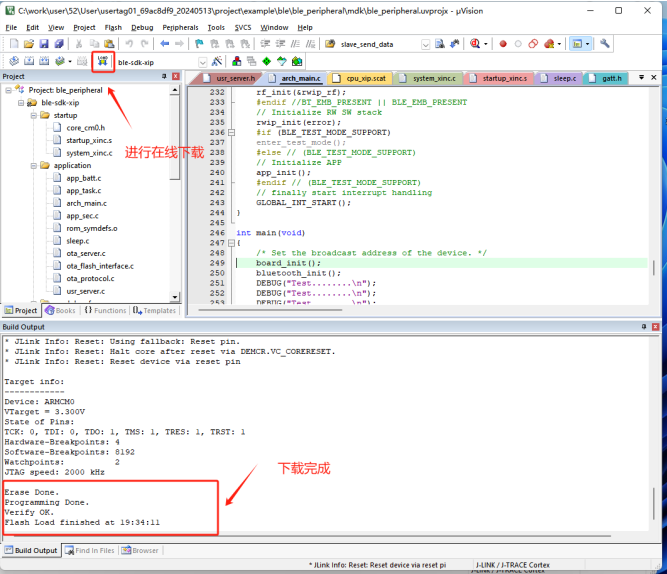Screen dimensions: 667x574
Task: Paste from clipboard icon
Action: 109,43
